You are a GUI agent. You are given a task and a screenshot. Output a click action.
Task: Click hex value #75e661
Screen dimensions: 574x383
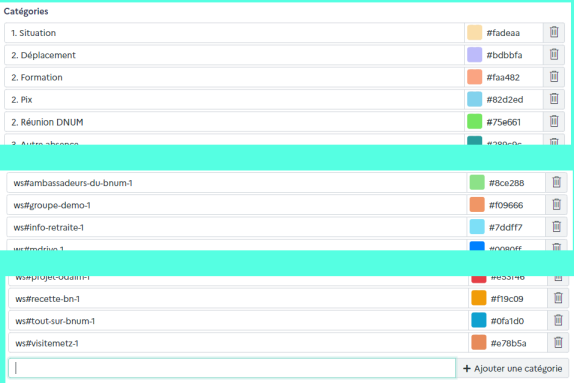[503, 122]
